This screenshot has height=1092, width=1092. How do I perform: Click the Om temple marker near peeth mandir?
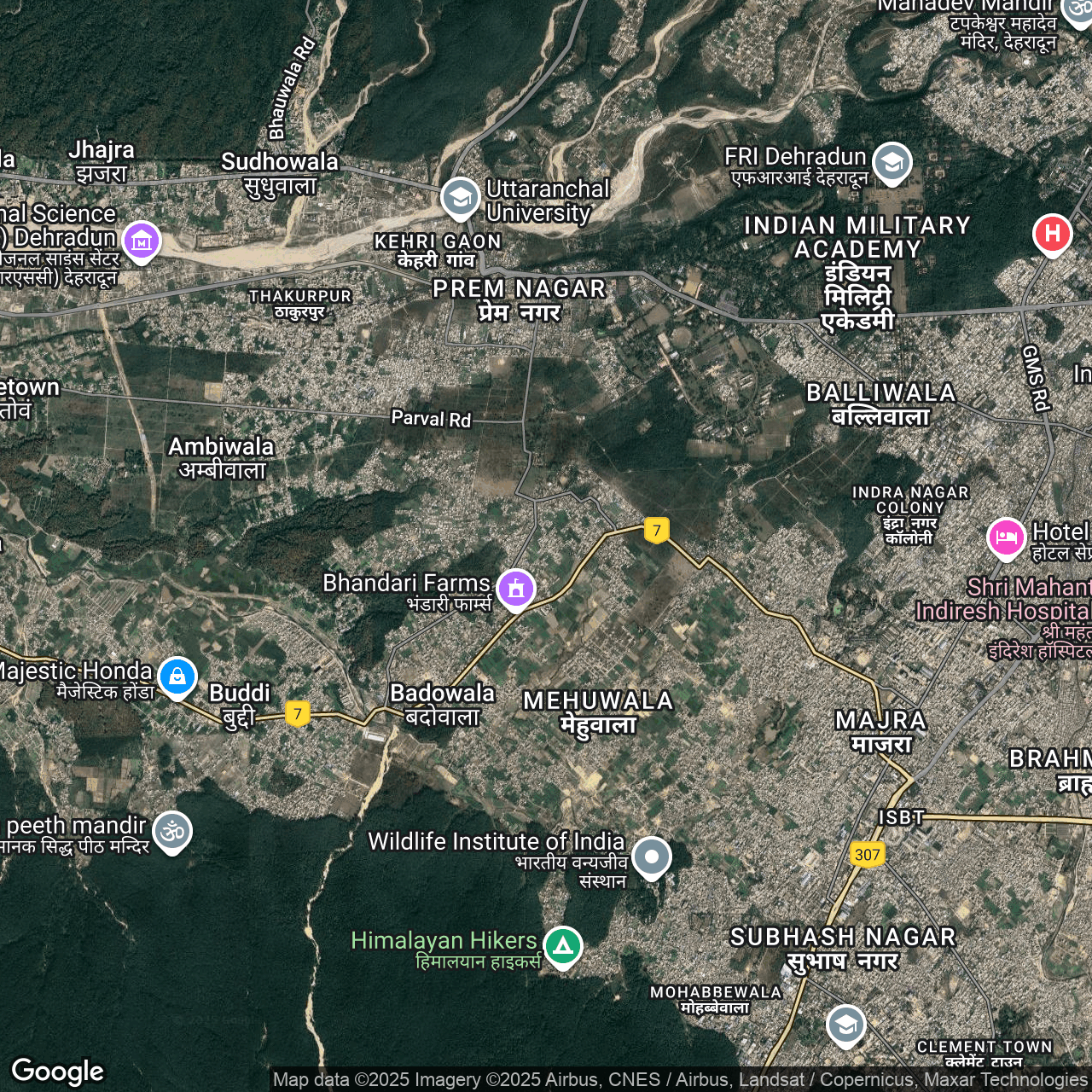[x=172, y=830]
